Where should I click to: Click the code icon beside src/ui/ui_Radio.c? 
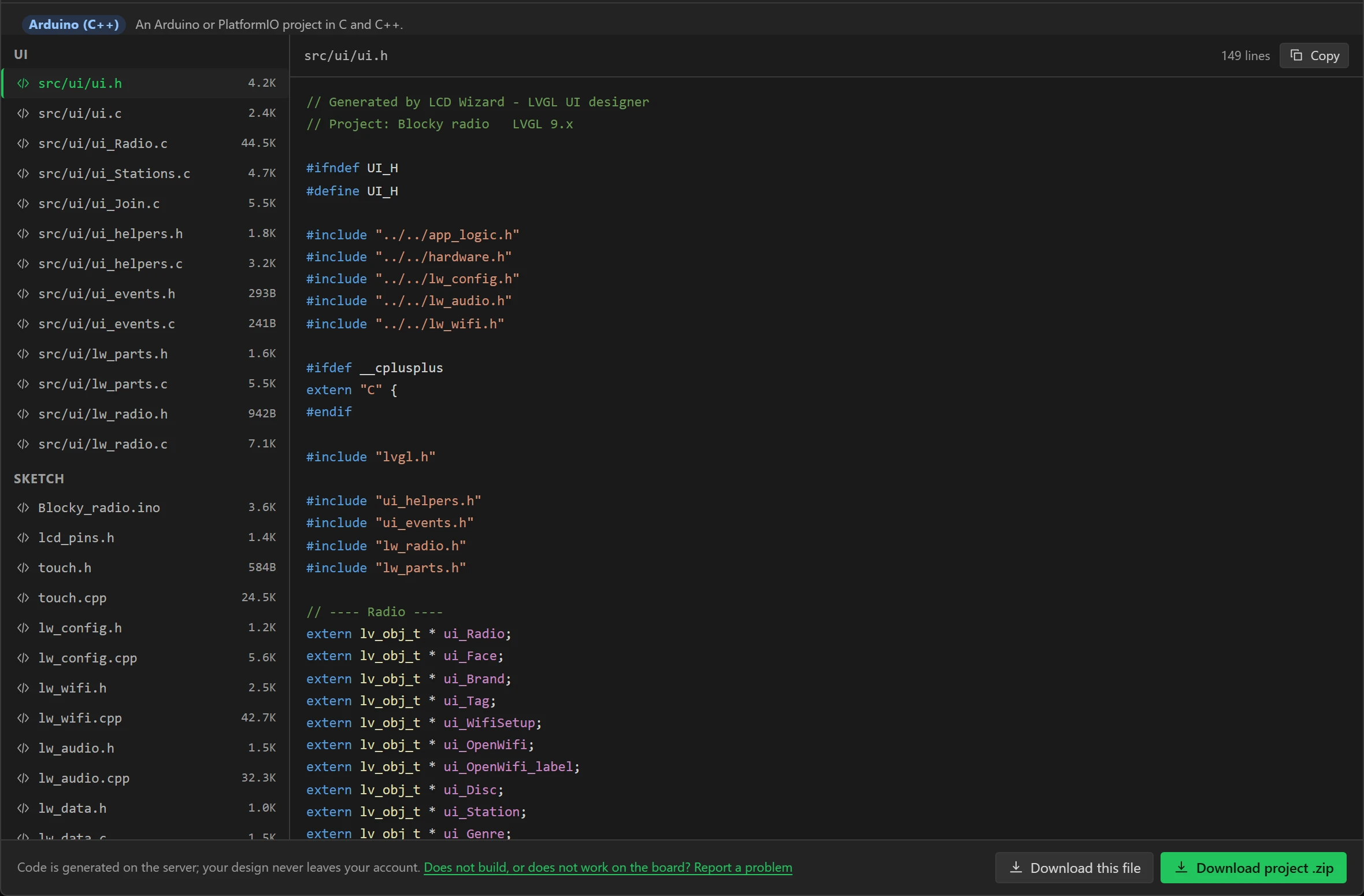tap(23, 143)
